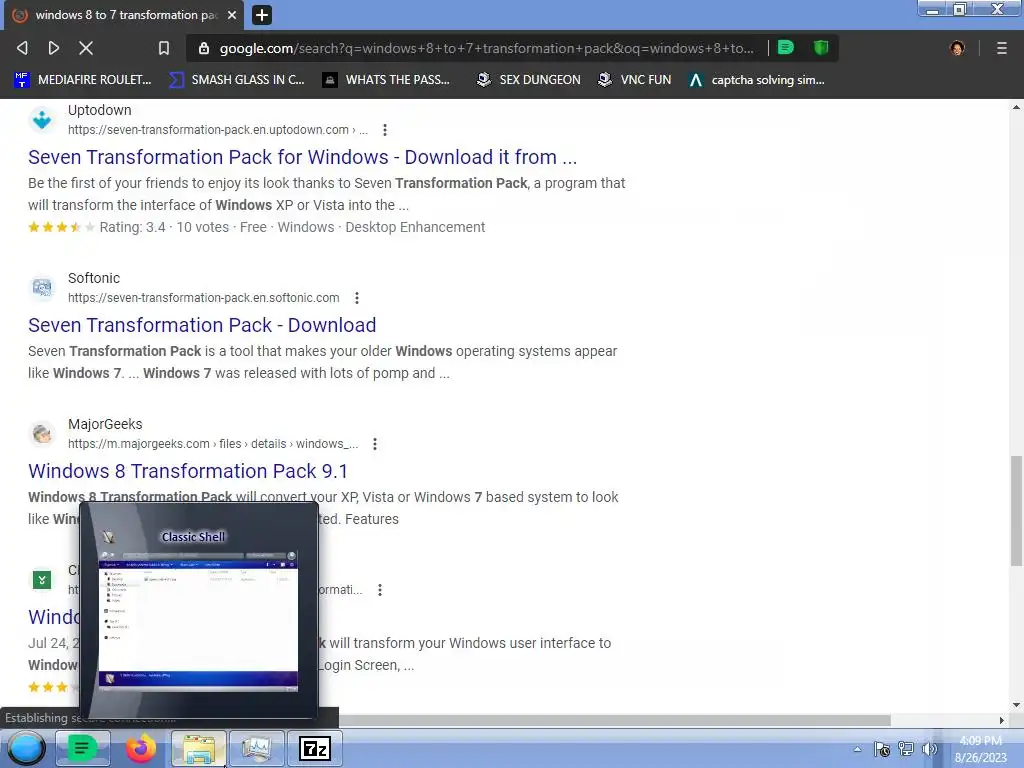1024x768 pixels.
Task: Click the Action Center flag tray icon
Action: pyautogui.click(x=882, y=749)
